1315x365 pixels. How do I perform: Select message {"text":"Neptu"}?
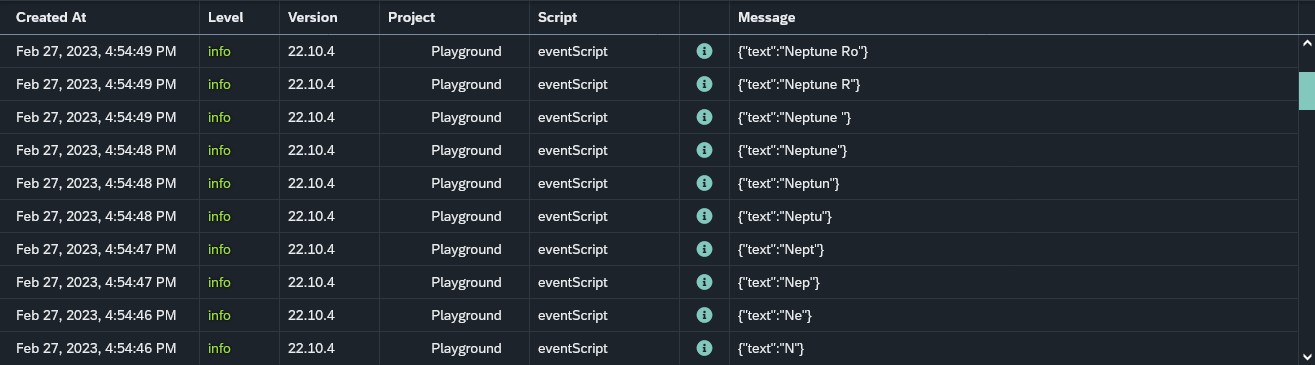coord(785,216)
